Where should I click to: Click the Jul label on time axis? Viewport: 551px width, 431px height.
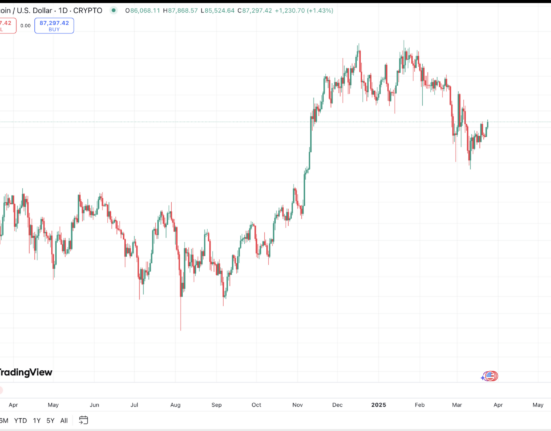pos(134,405)
